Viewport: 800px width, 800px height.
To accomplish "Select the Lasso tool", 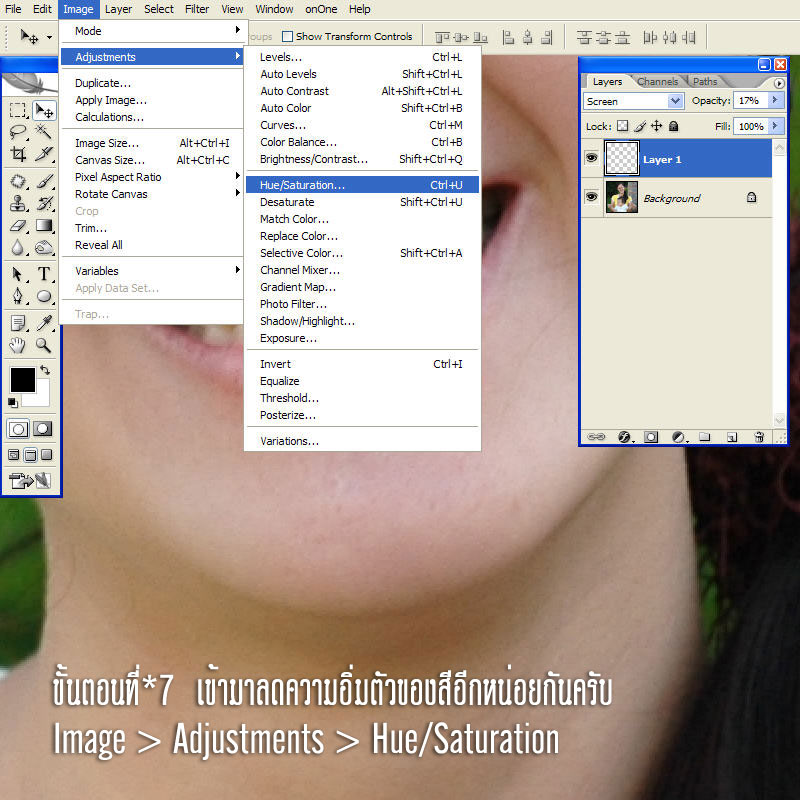I will pos(17,132).
